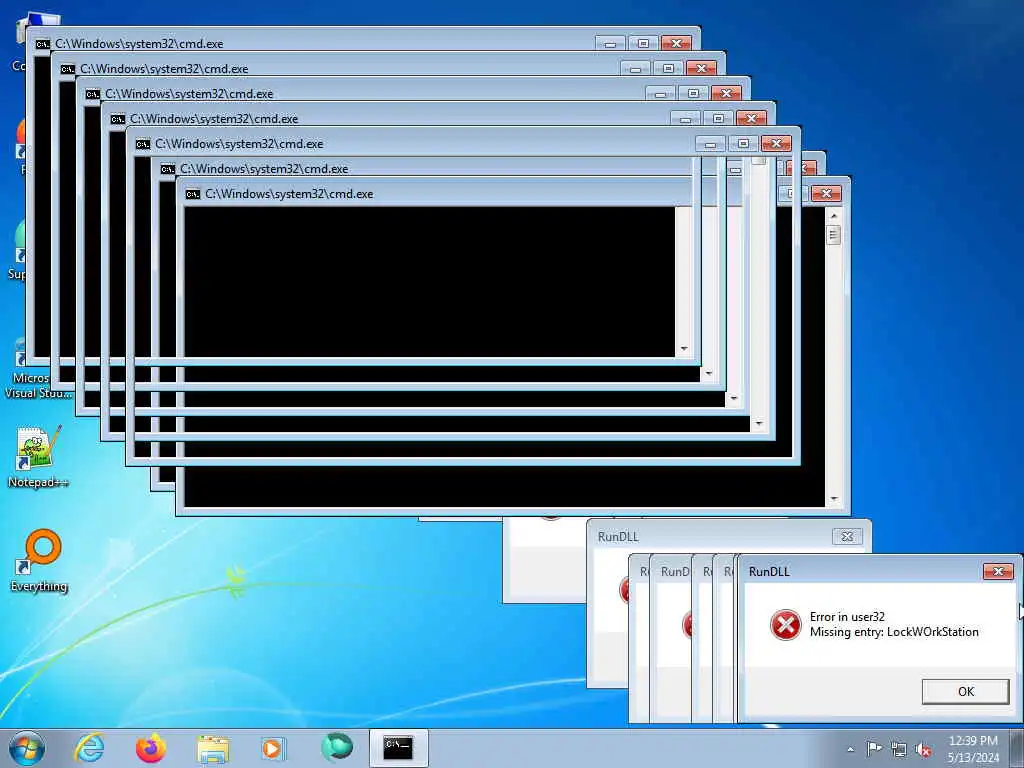Image resolution: width=1024 pixels, height=768 pixels.
Task: Launch Windows Media Player from taskbar
Action: 273,748
